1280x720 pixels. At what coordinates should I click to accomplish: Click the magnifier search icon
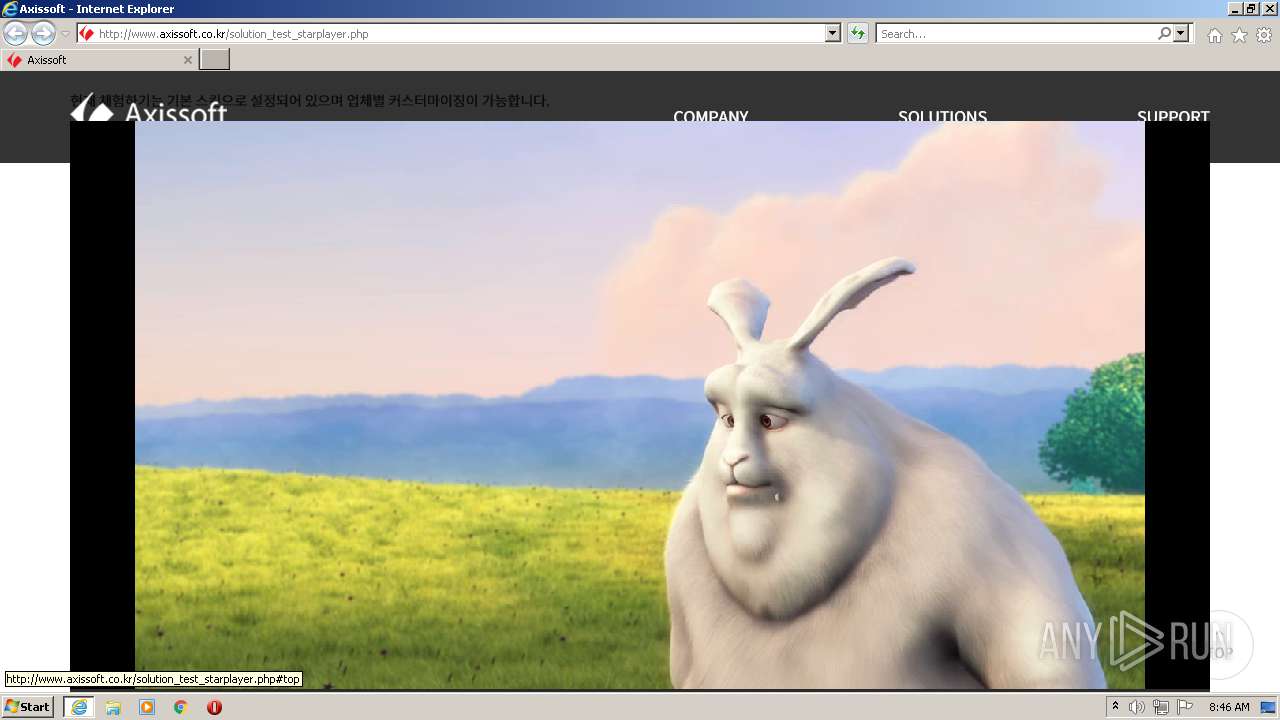(x=1164, y=34)
